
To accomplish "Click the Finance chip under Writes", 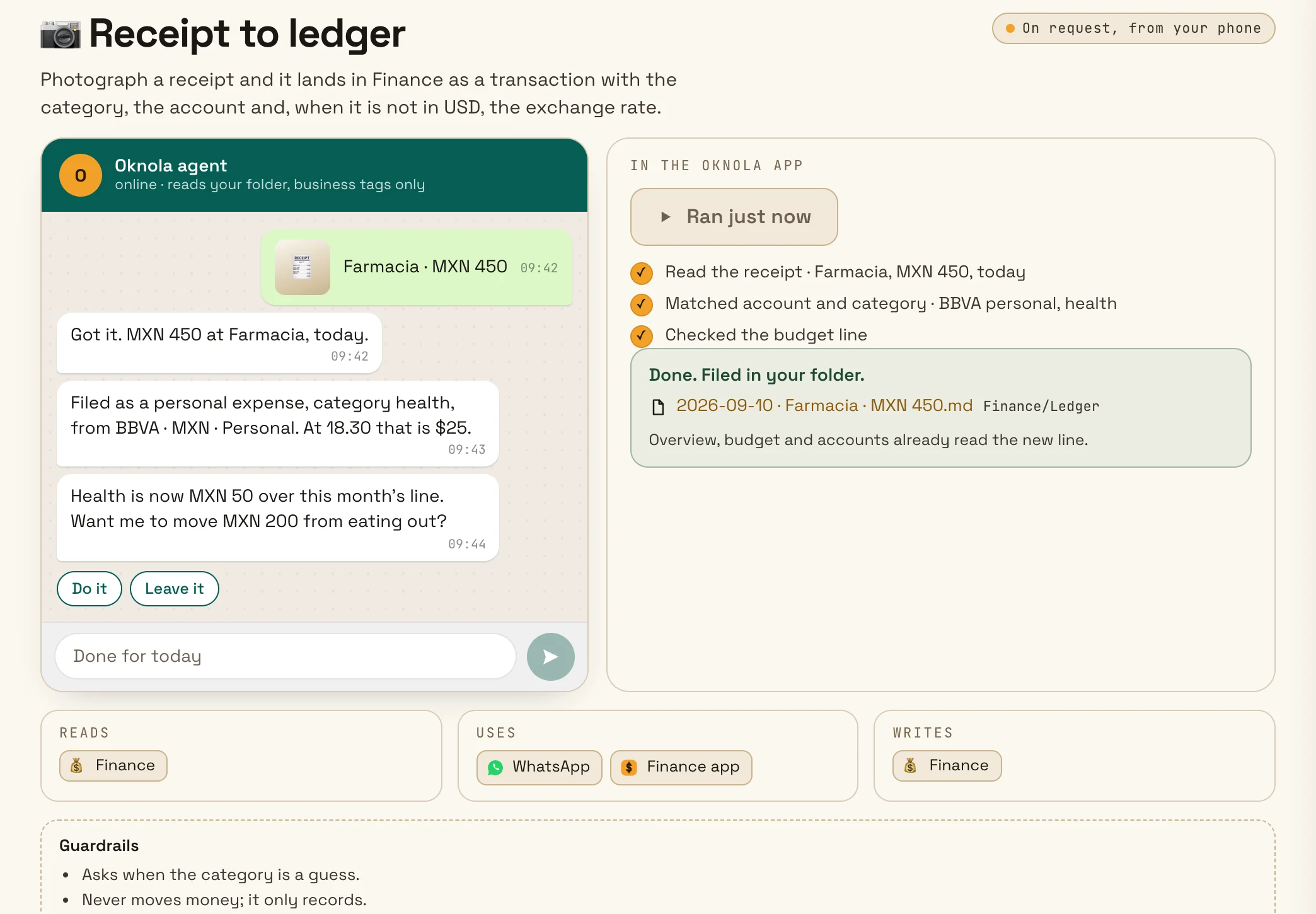I will click(947, 765).
